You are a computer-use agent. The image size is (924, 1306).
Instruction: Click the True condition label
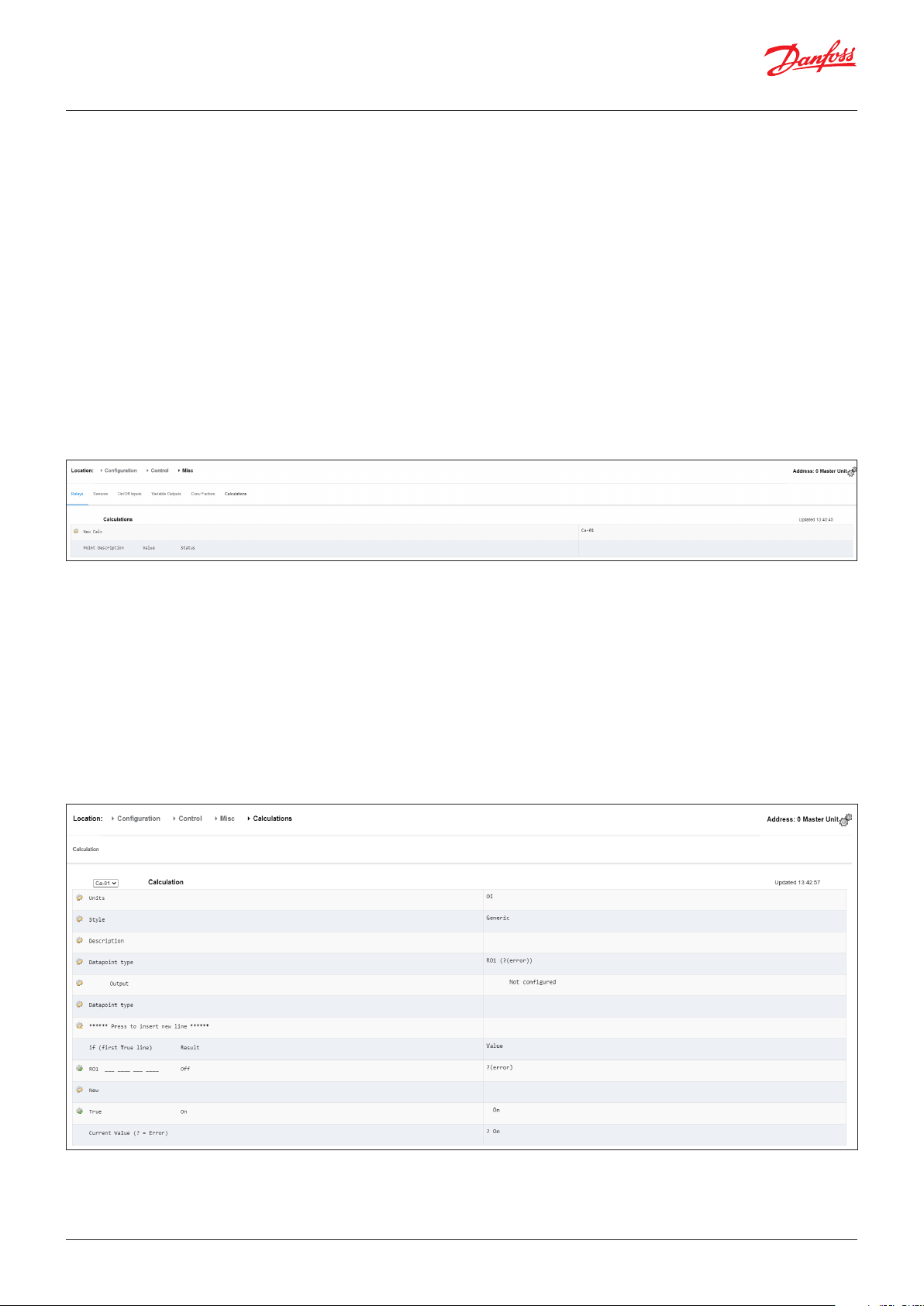point(95,1111)
